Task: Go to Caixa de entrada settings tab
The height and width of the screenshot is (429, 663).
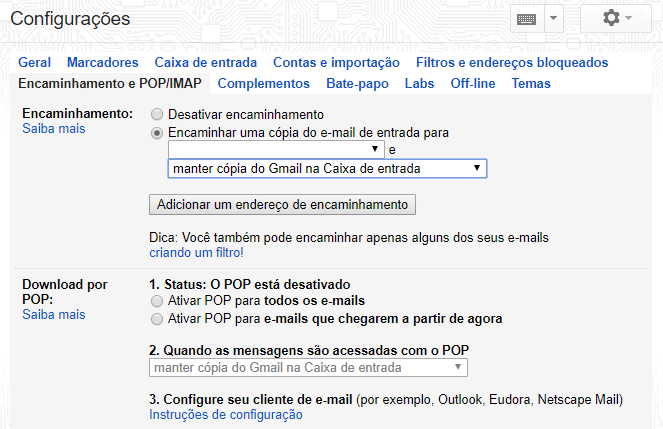Action: point(206,63)
